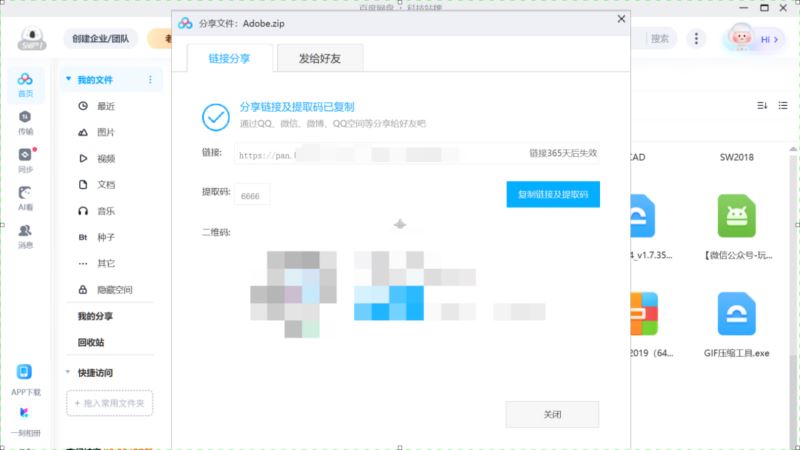Image resolution: width=800 pixels, height=450 pixels.
Task: Click the 创建企业/团队 button
Action: pyautogui.click(x=101, y=39)
